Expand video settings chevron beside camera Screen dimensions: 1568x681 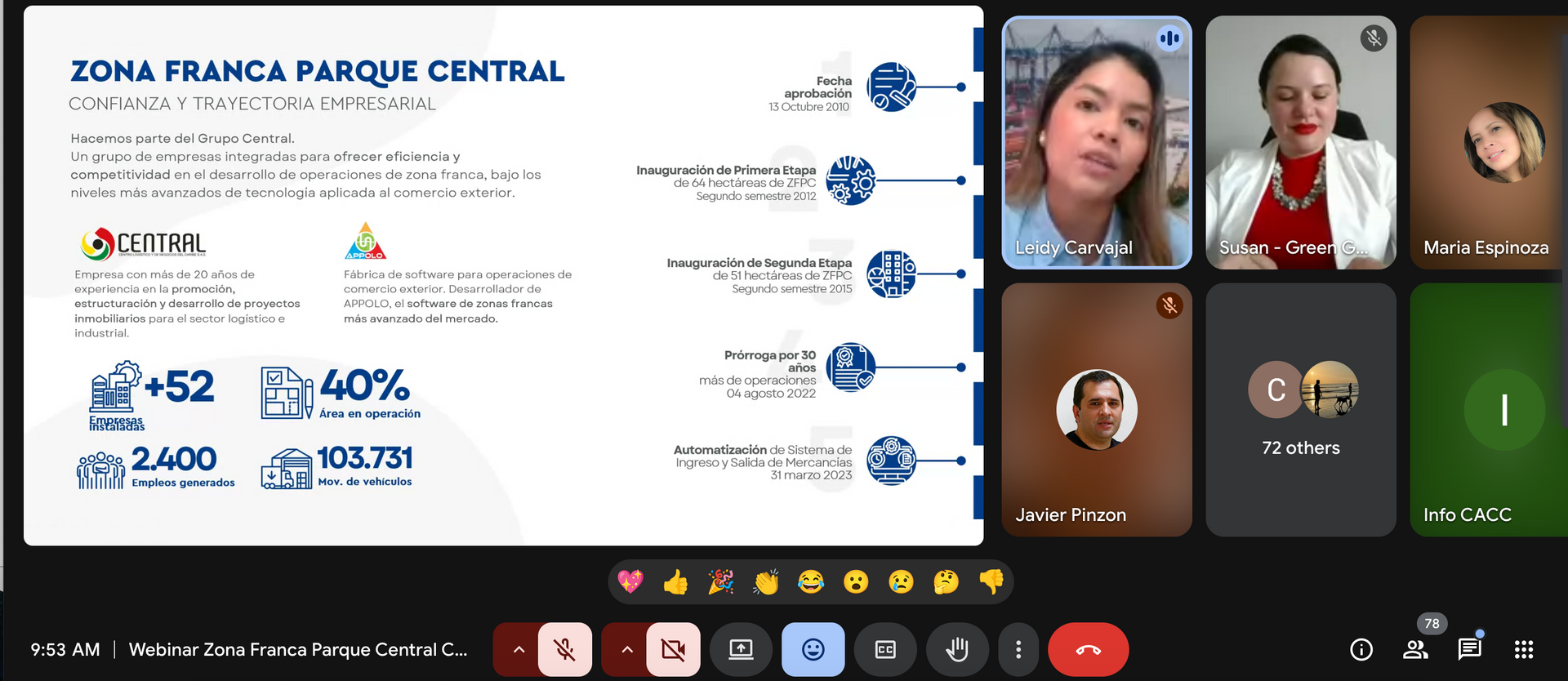tap(627, 650)
